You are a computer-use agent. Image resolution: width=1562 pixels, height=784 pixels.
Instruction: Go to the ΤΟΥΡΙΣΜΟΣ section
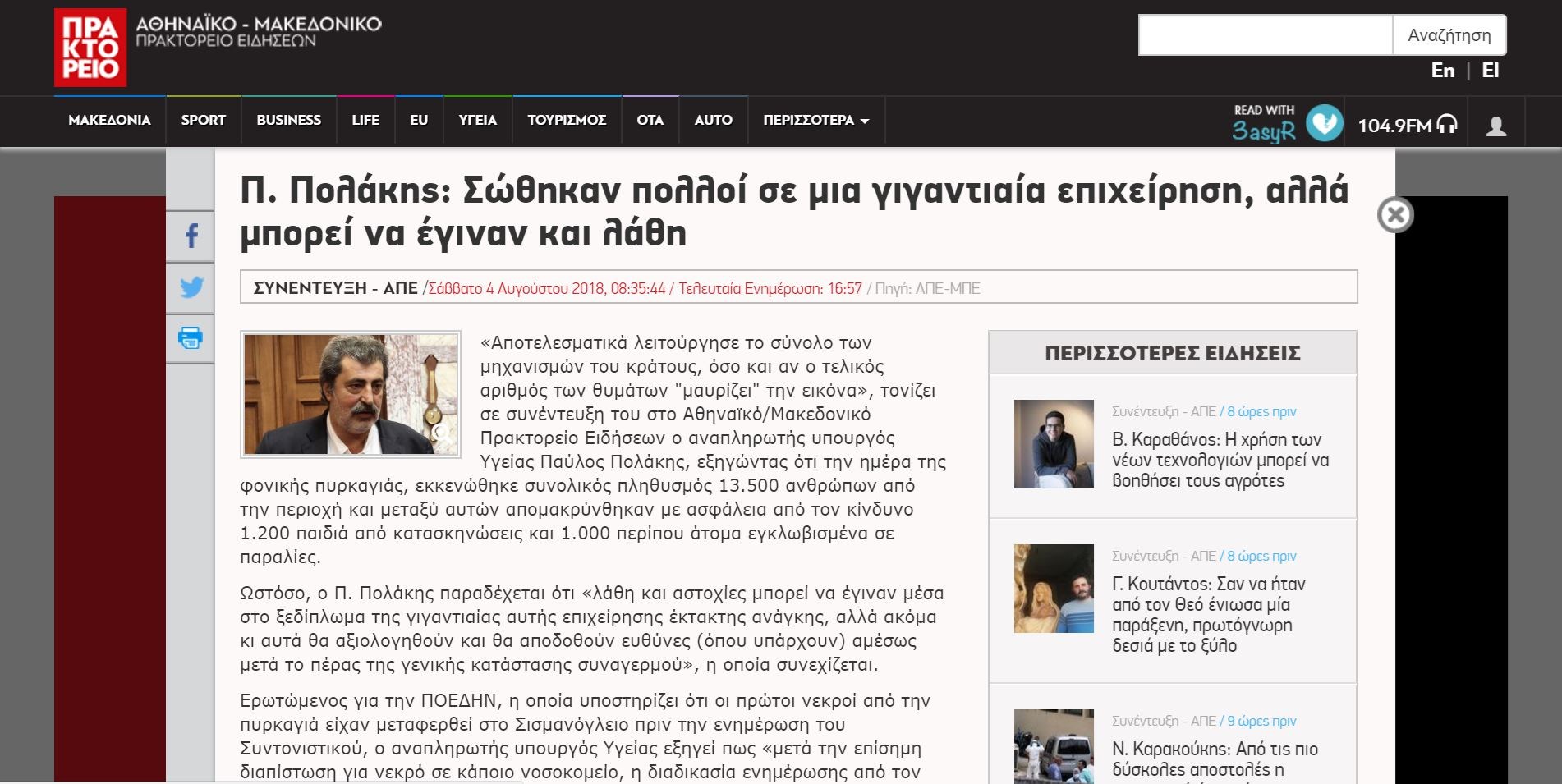(567, 121)
